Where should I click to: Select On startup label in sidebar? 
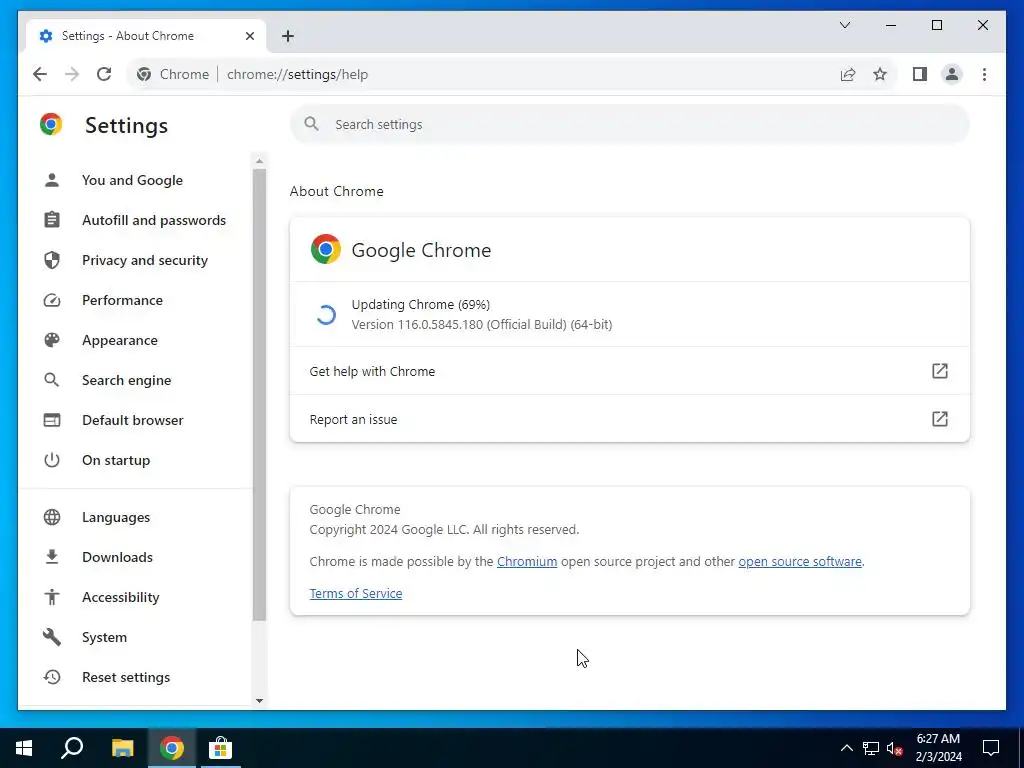point(116,460)
